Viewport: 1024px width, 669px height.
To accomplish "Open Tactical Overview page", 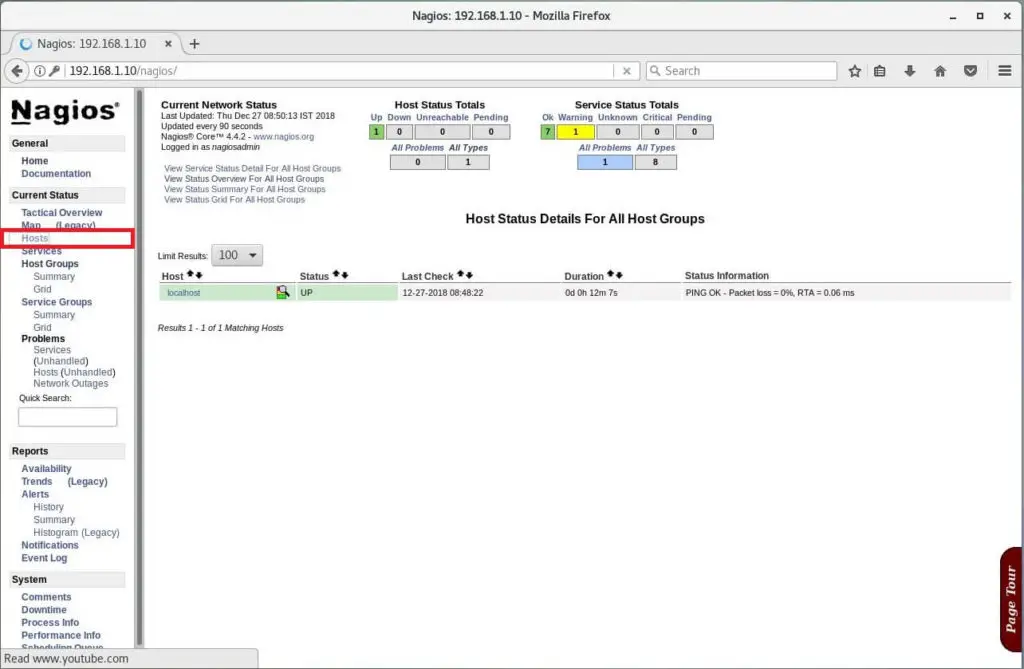I will (x=61, y=213).
